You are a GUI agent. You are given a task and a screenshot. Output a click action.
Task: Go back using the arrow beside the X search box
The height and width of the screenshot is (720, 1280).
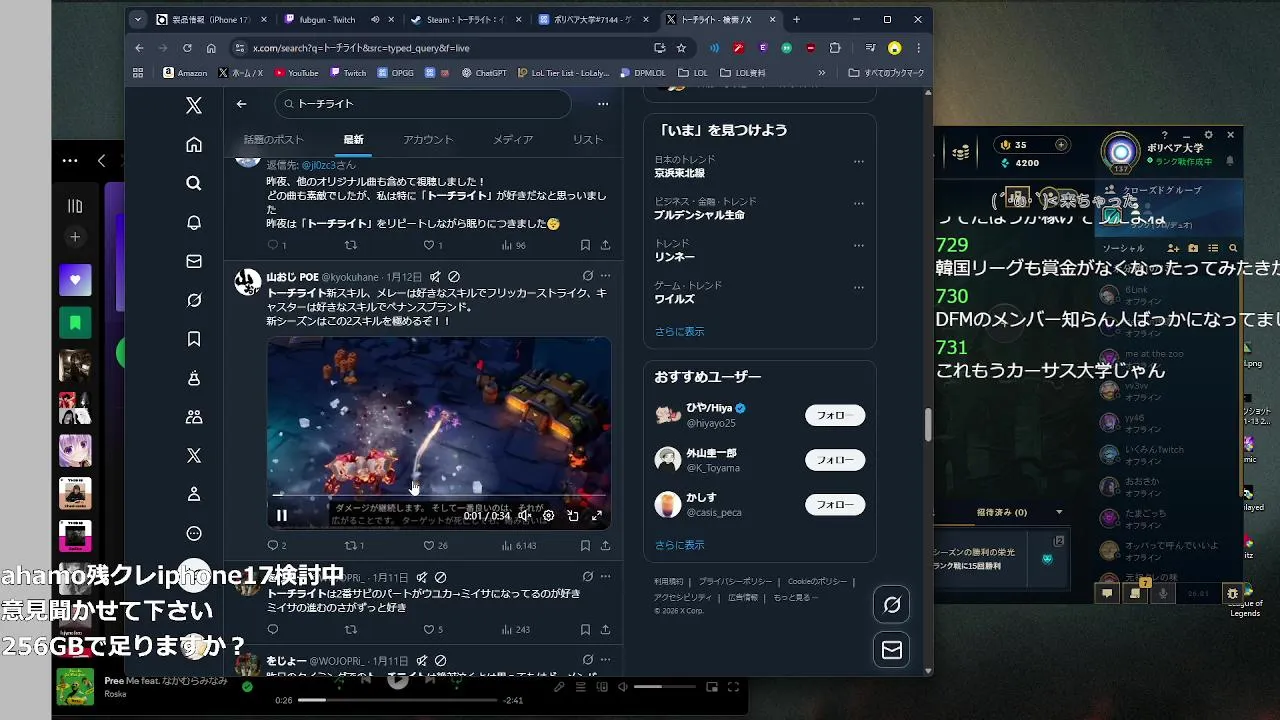tap(241, 103)
